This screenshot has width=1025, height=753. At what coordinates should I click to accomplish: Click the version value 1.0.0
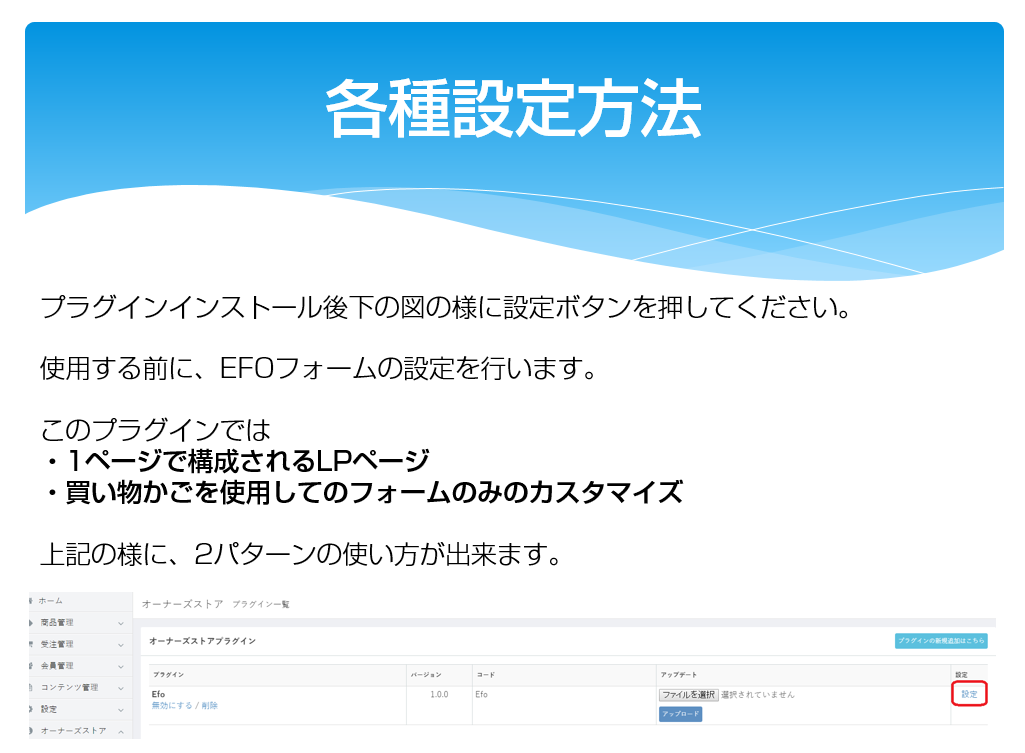click(439, 694)
